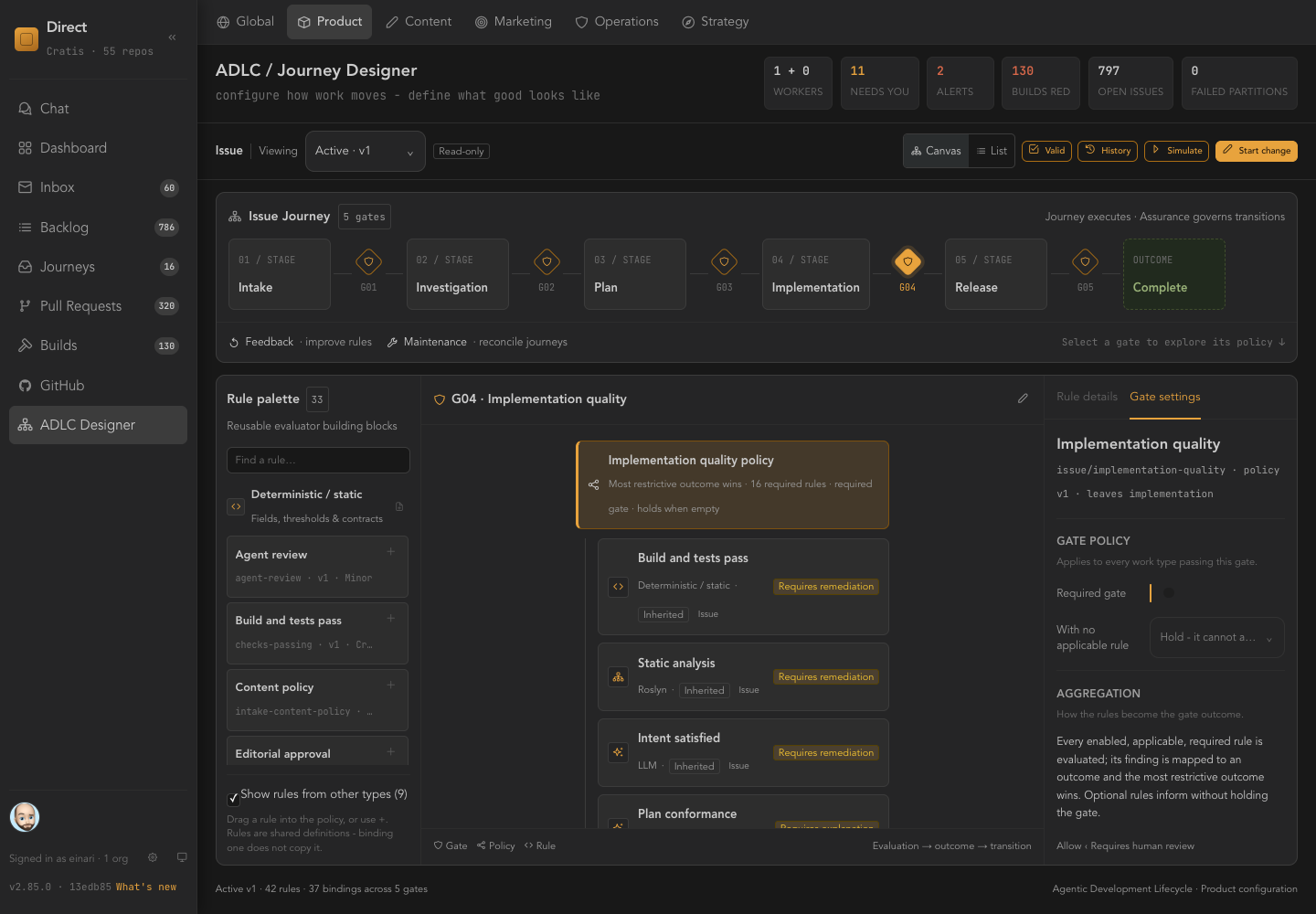Open Pull Requests in the sidebar
1316x914 pixels.
pos(98,306)
